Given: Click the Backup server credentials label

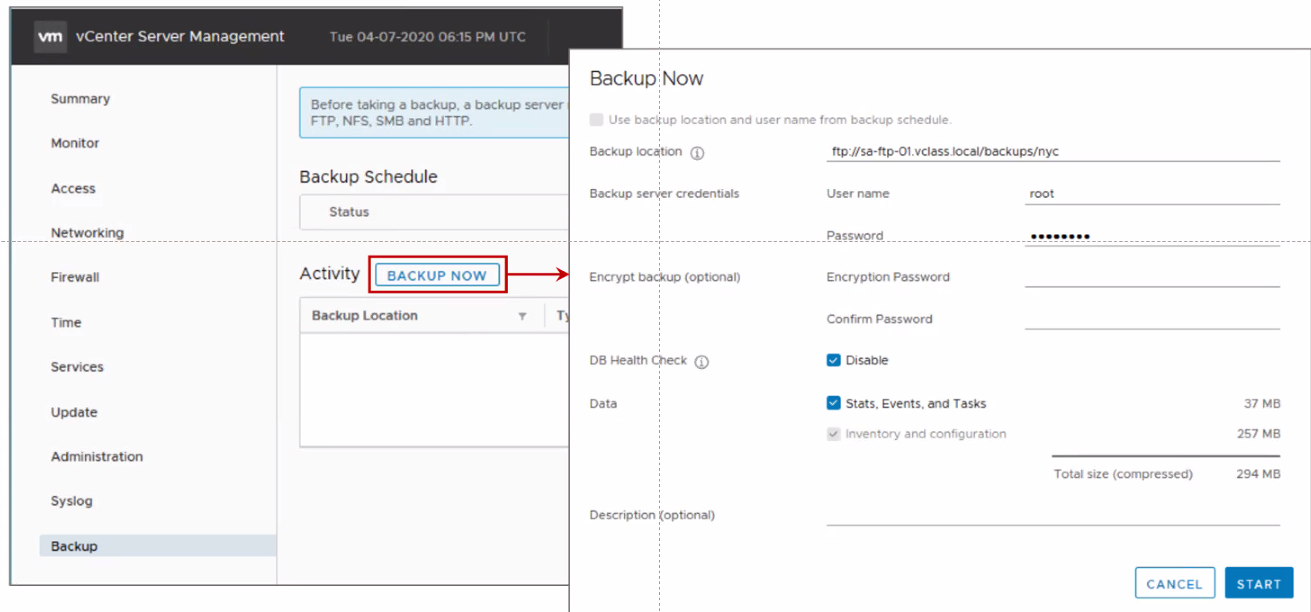Looking at the screenshot, I should click(665, 194).
